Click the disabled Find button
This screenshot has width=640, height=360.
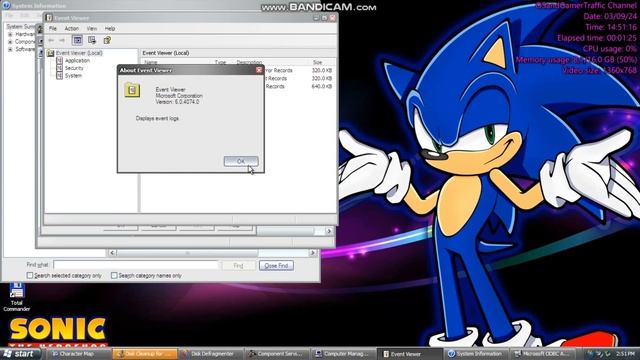pos(238,266)
